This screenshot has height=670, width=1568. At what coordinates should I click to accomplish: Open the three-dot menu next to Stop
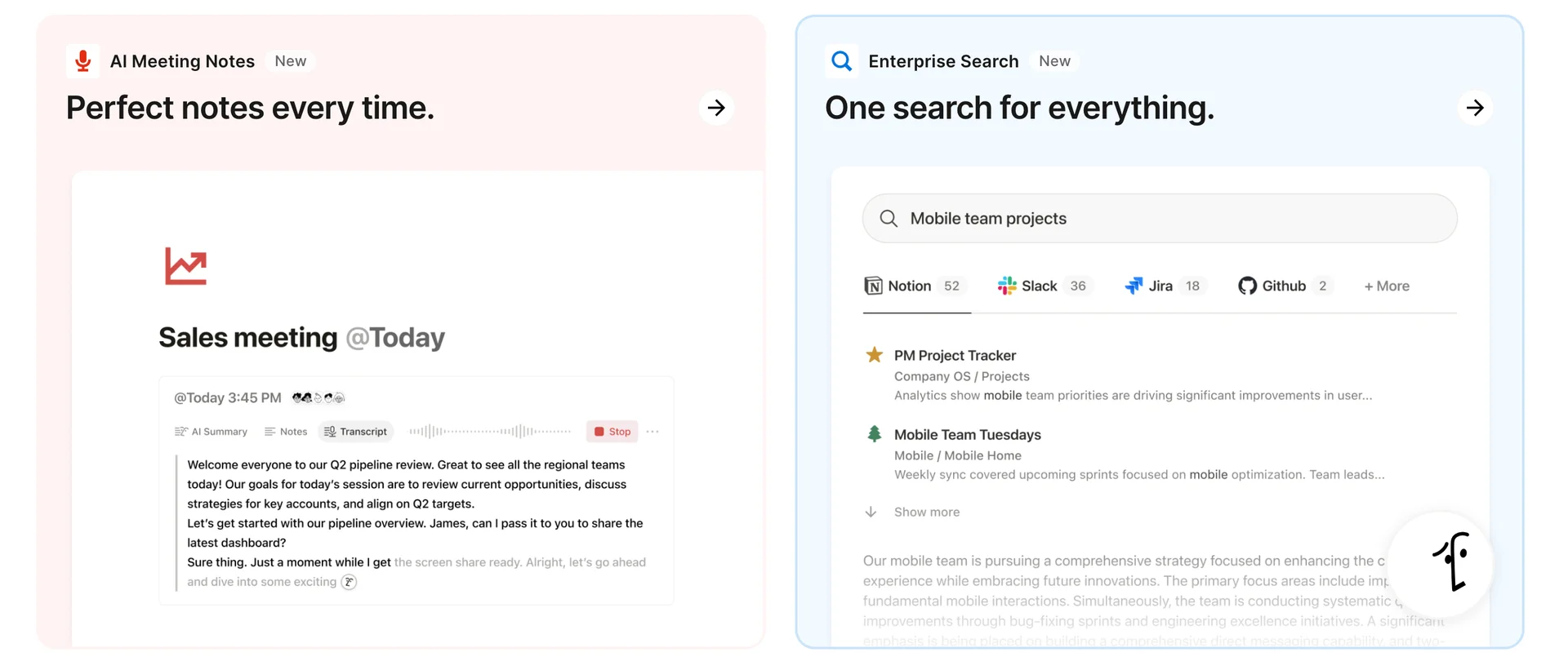[653, 432]
